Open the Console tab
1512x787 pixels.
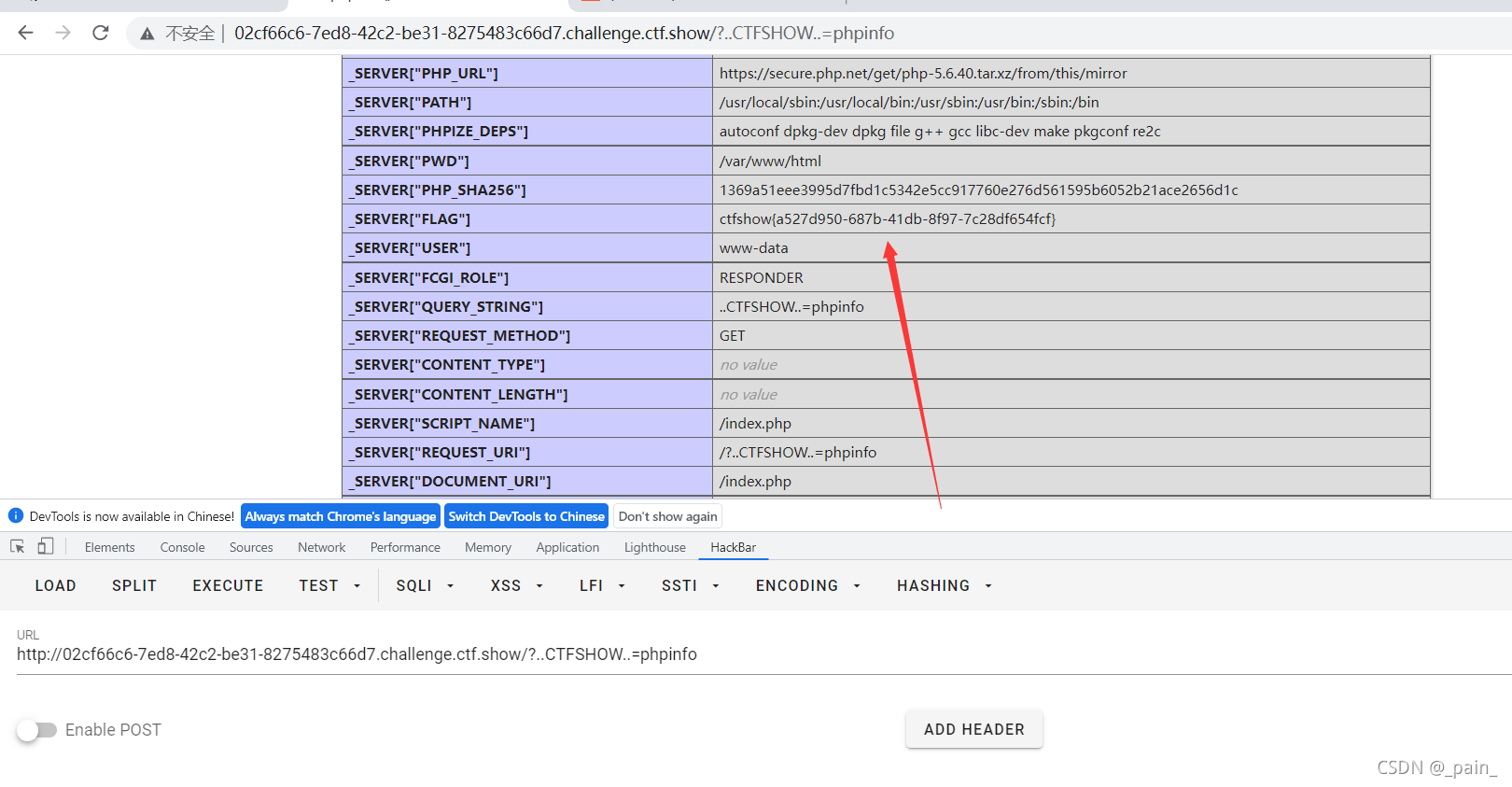183,547
